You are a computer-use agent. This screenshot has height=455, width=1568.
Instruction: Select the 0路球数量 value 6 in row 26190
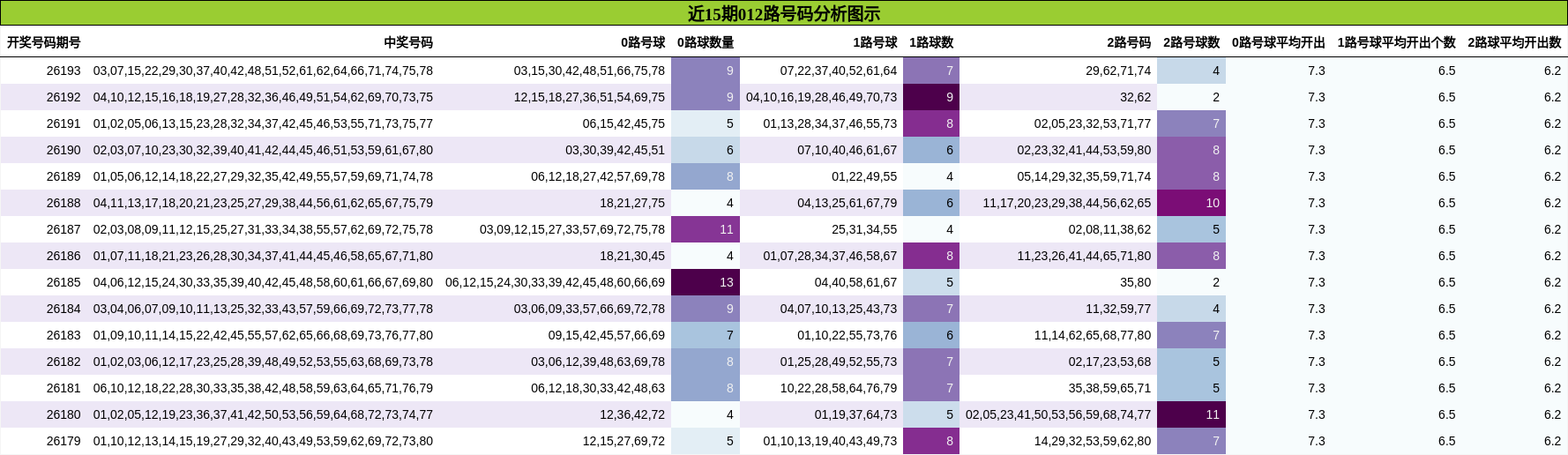[706, 150]
